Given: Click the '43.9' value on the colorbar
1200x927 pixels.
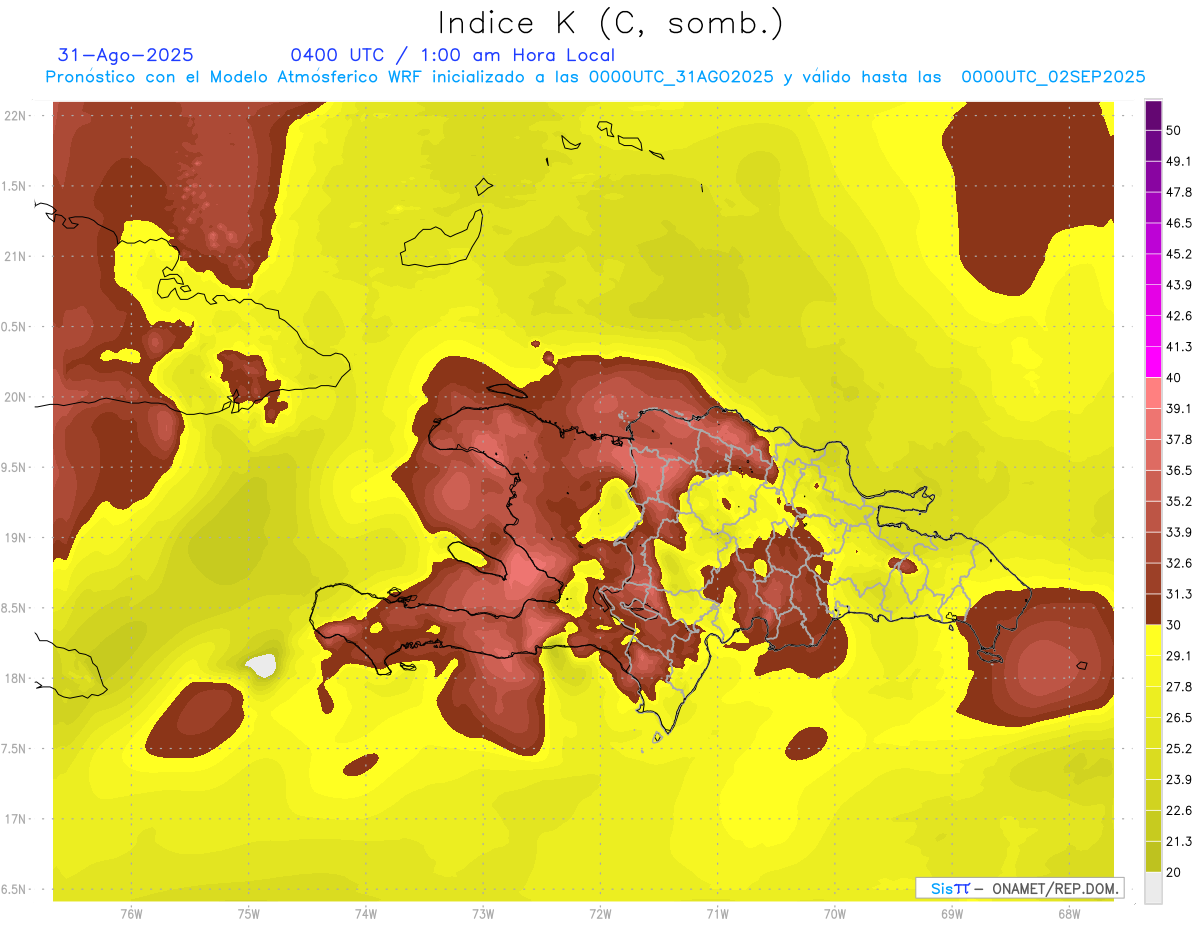Looking at the screenshot, I should tap(1179, 285).
